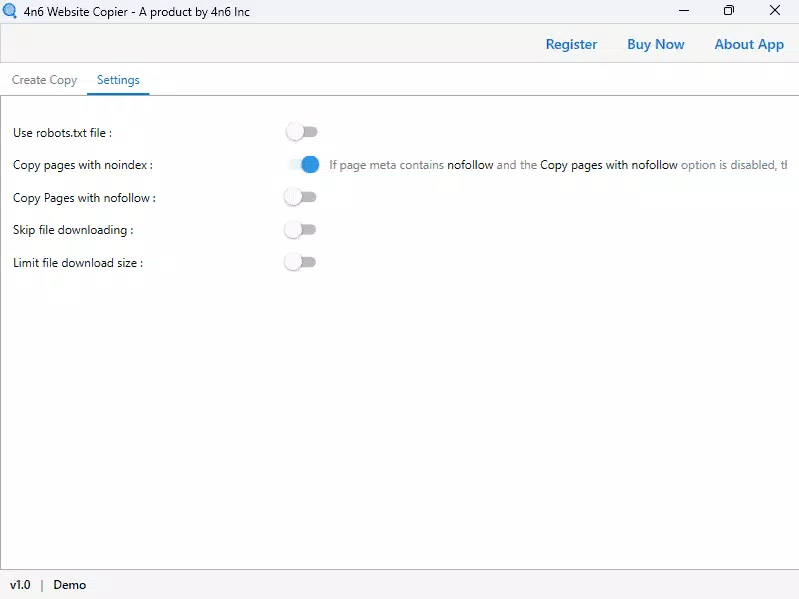Viewport: 799px width, 599px height.
Task: Switch to the Create Copy tab
Action: [44, 80]
